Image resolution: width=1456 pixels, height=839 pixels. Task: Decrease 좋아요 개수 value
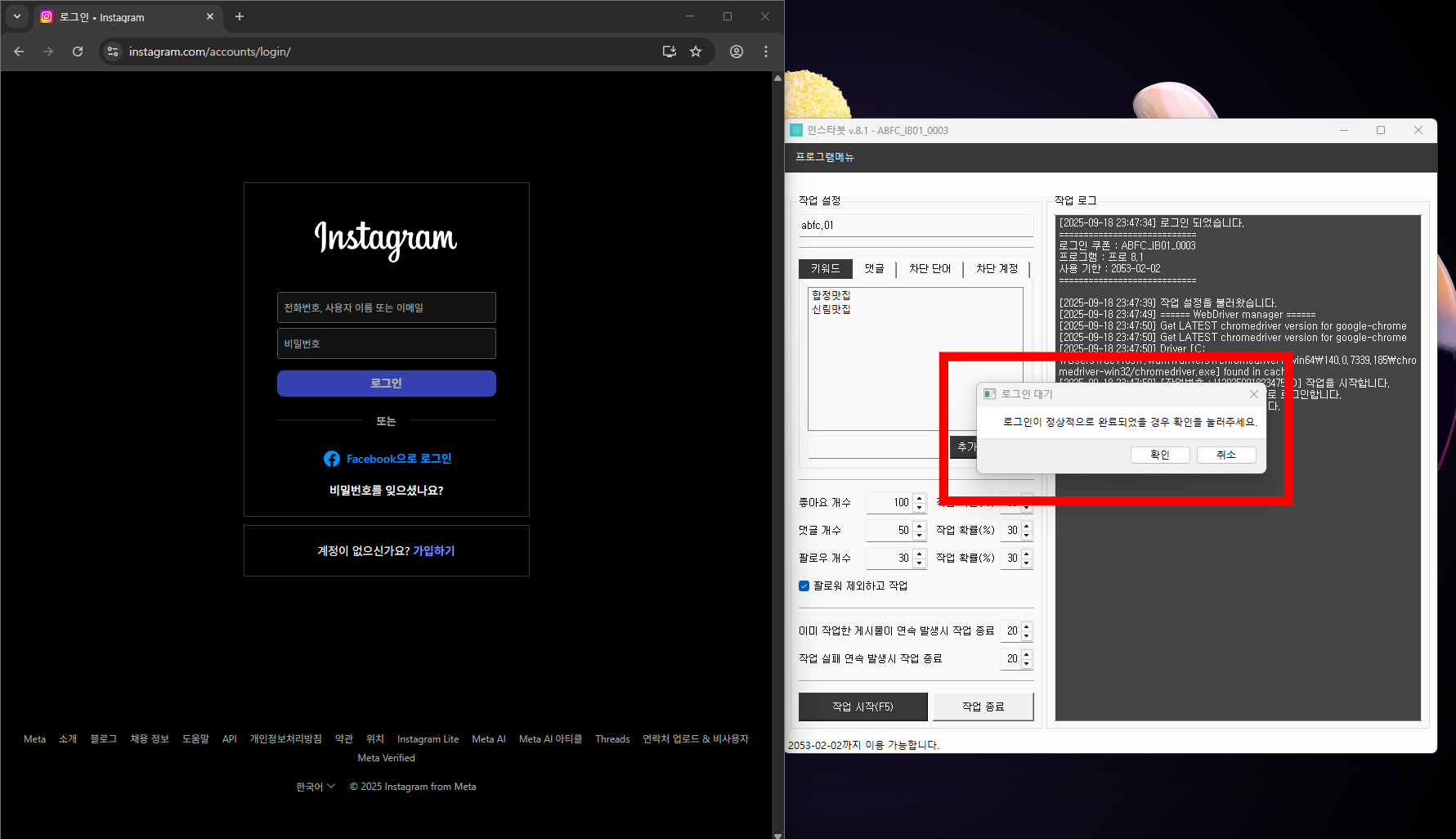point(920,508)
